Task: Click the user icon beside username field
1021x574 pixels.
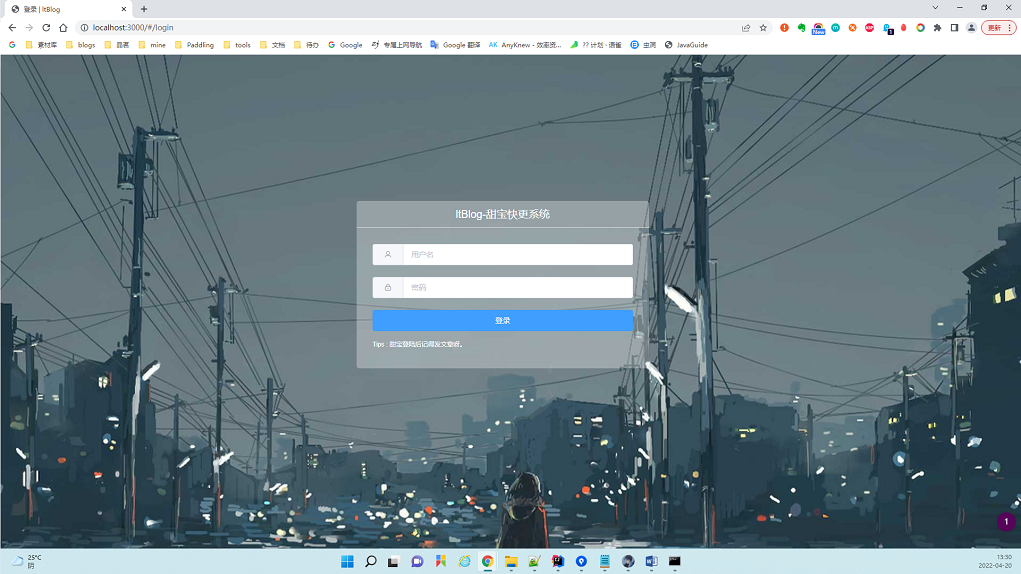Action: (x=387, y=254)
